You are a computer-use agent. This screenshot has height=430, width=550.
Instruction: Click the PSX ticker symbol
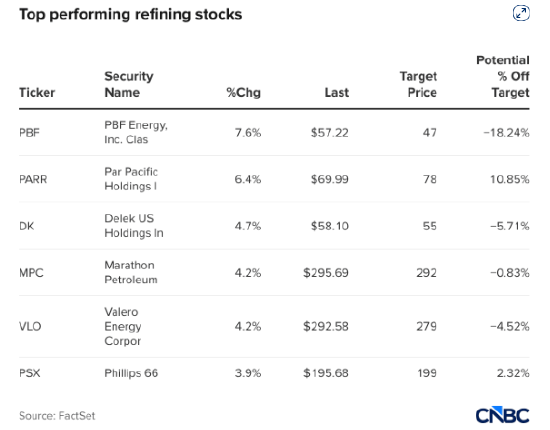click(30, 373)
